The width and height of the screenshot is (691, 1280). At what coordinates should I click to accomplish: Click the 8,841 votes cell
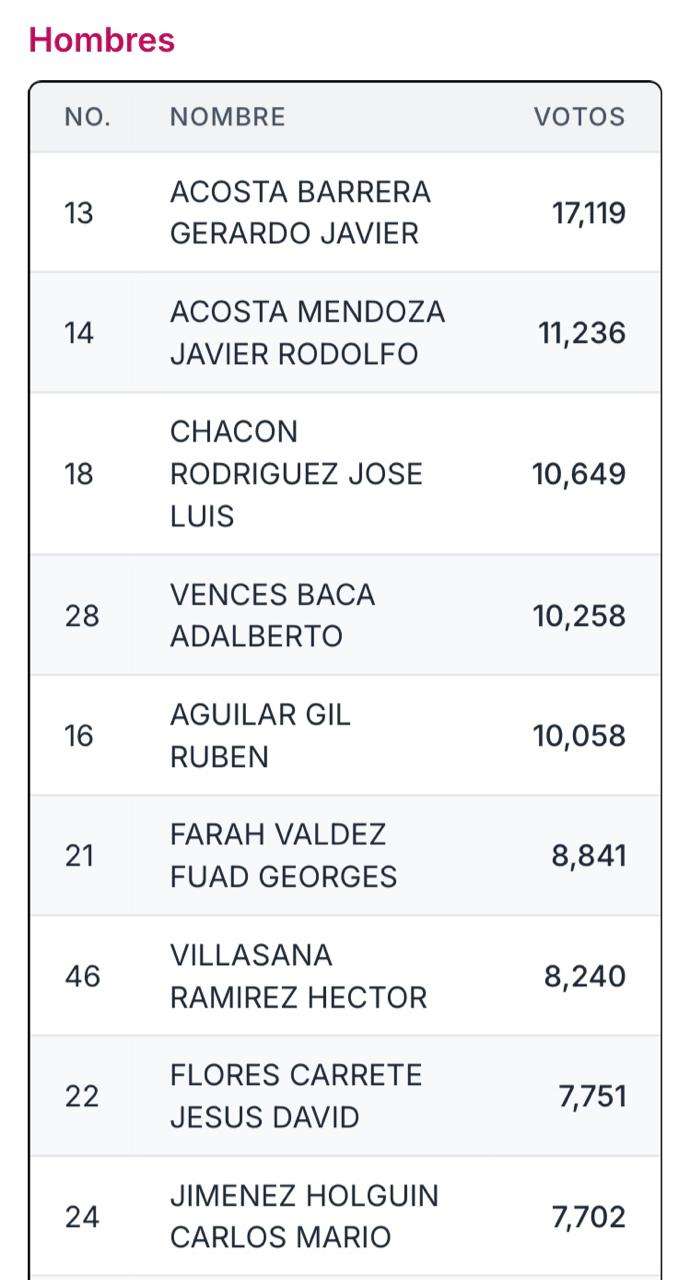click(x=588, y=856)
